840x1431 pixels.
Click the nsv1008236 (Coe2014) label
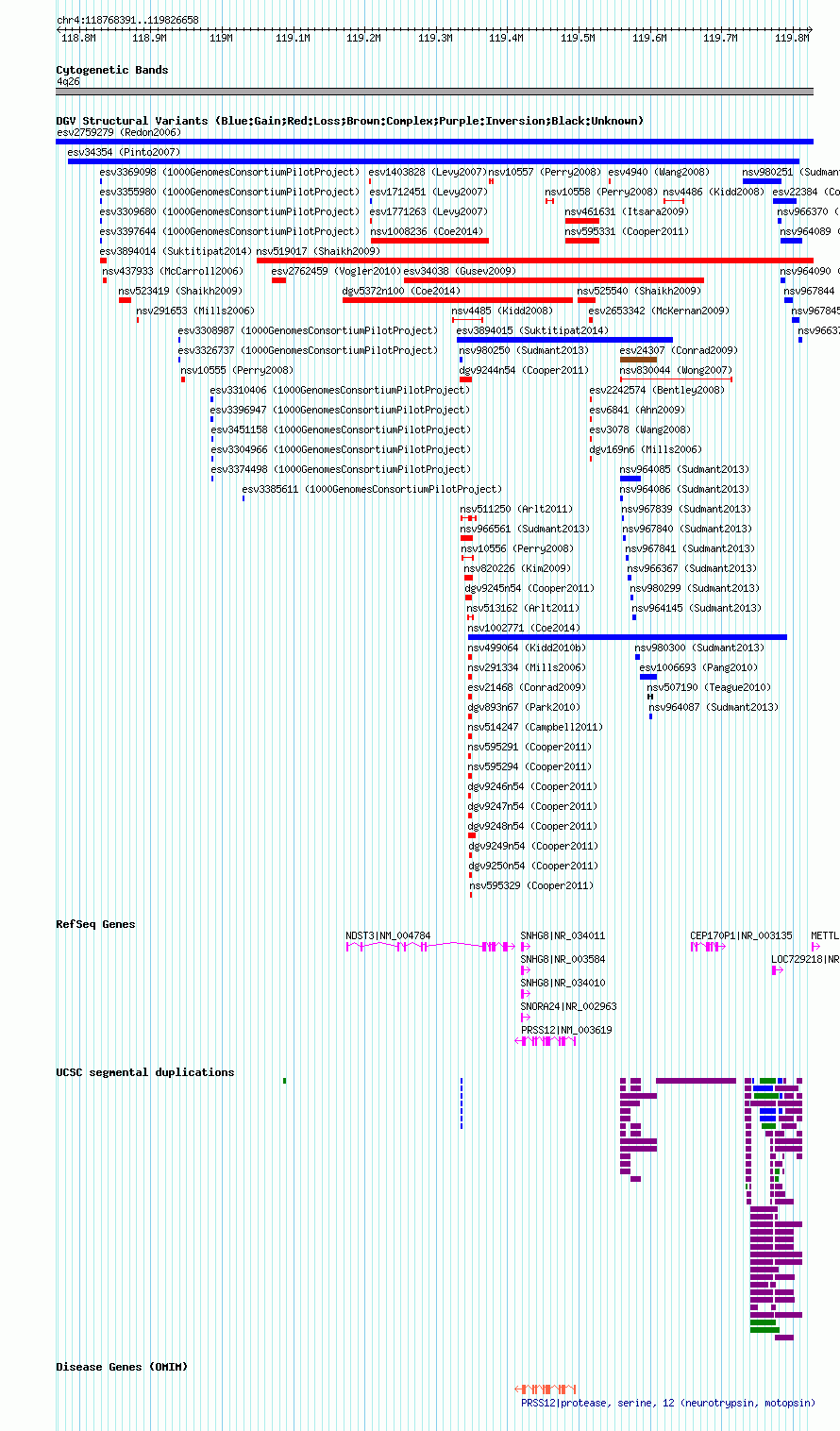[428, 231]
